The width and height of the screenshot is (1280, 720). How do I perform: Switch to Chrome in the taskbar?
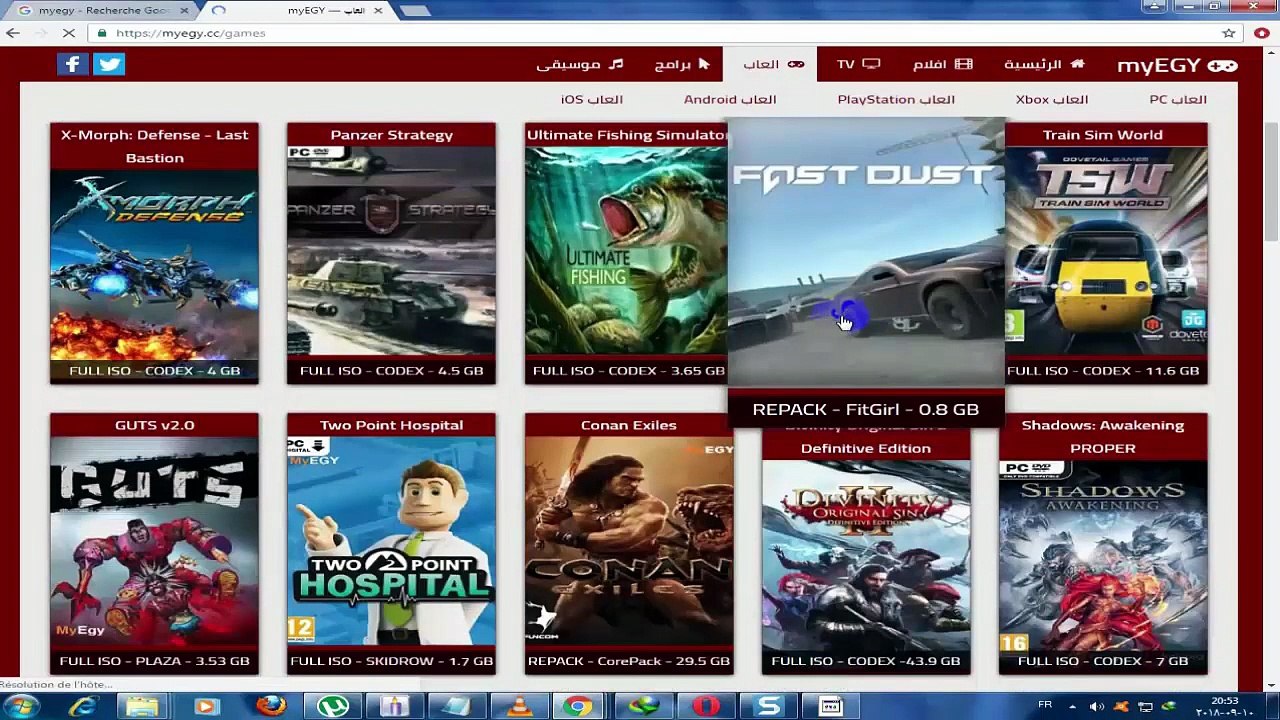click(x=577, y=706)
